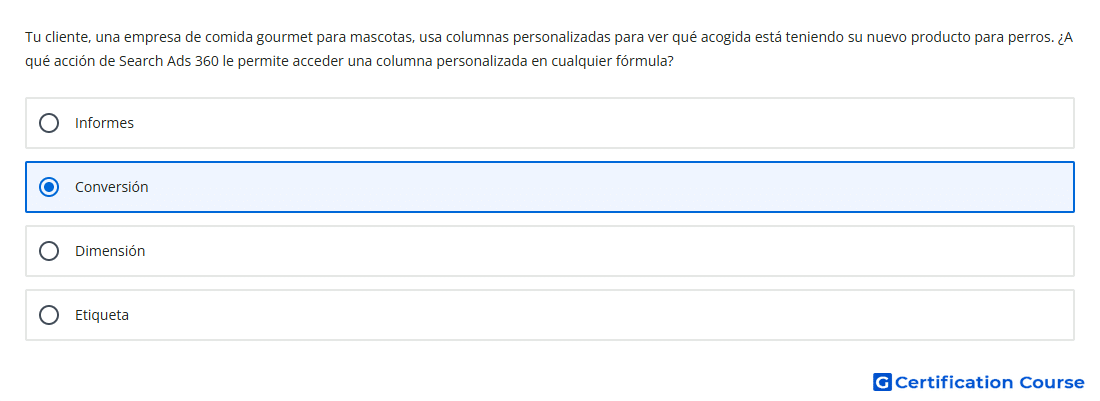The height and width of the screenshot is (401, 1100).
Task: Click the 'Informes' answer label text
Action: click(x=105, y=123)
